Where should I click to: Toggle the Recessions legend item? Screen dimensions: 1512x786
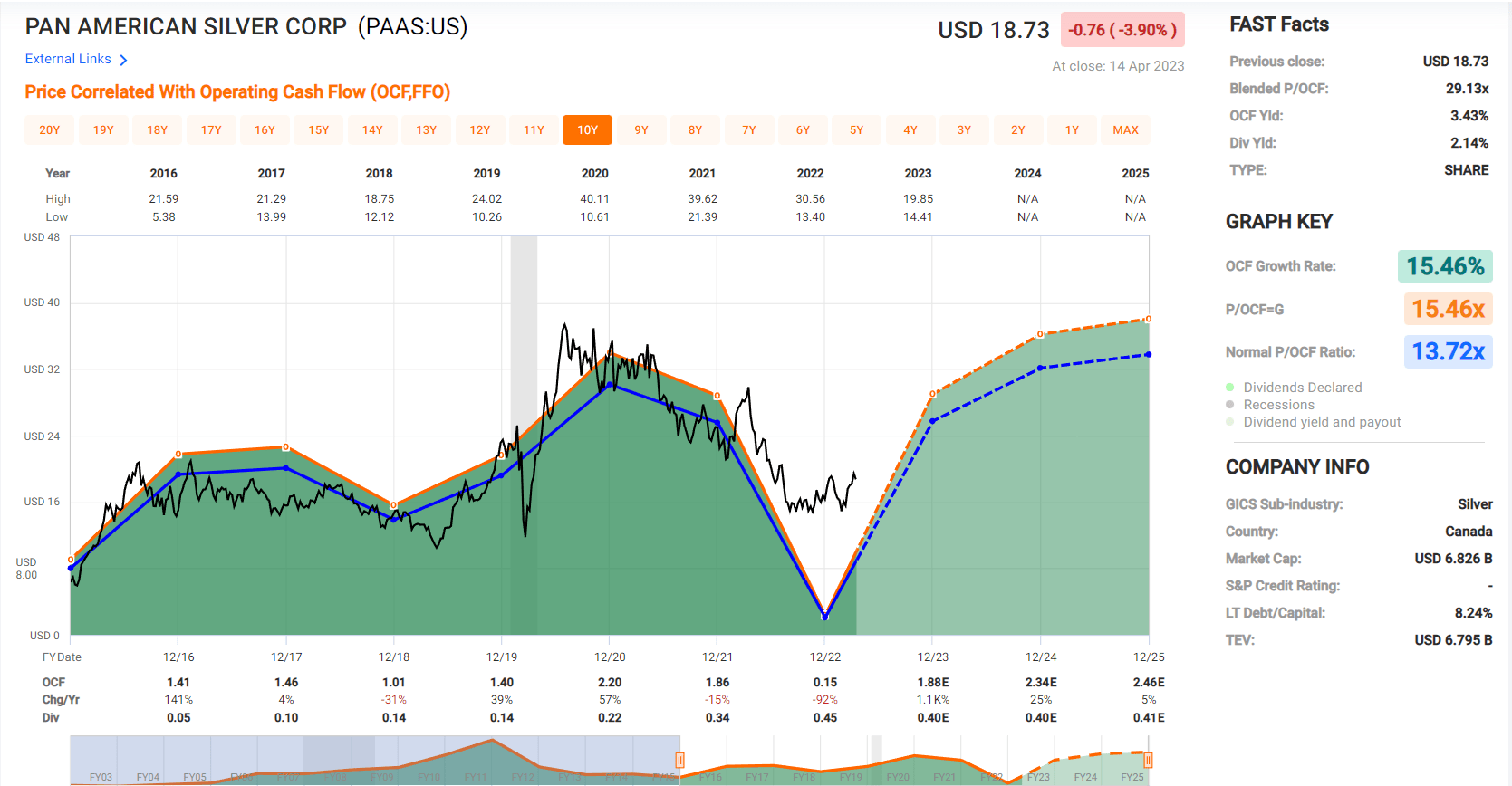[x=1270, y=405]
